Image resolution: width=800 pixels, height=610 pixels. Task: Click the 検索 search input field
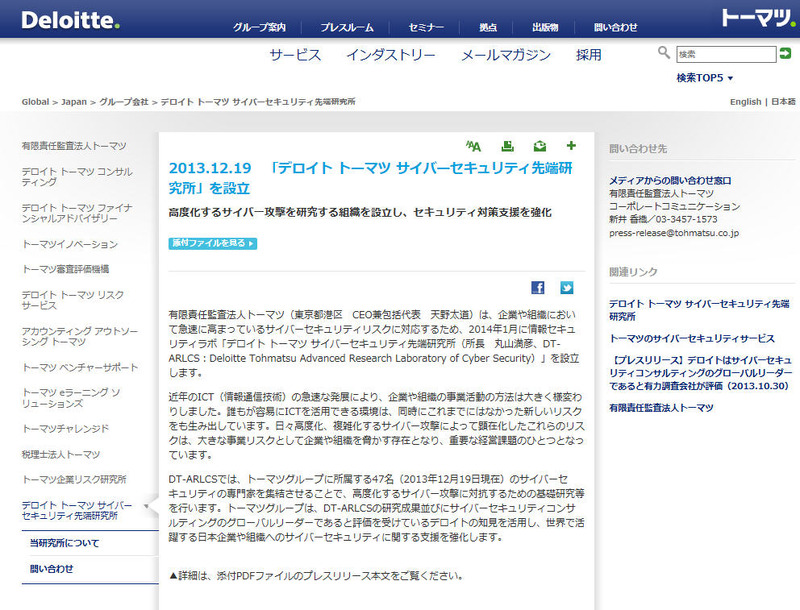point(725,54)
